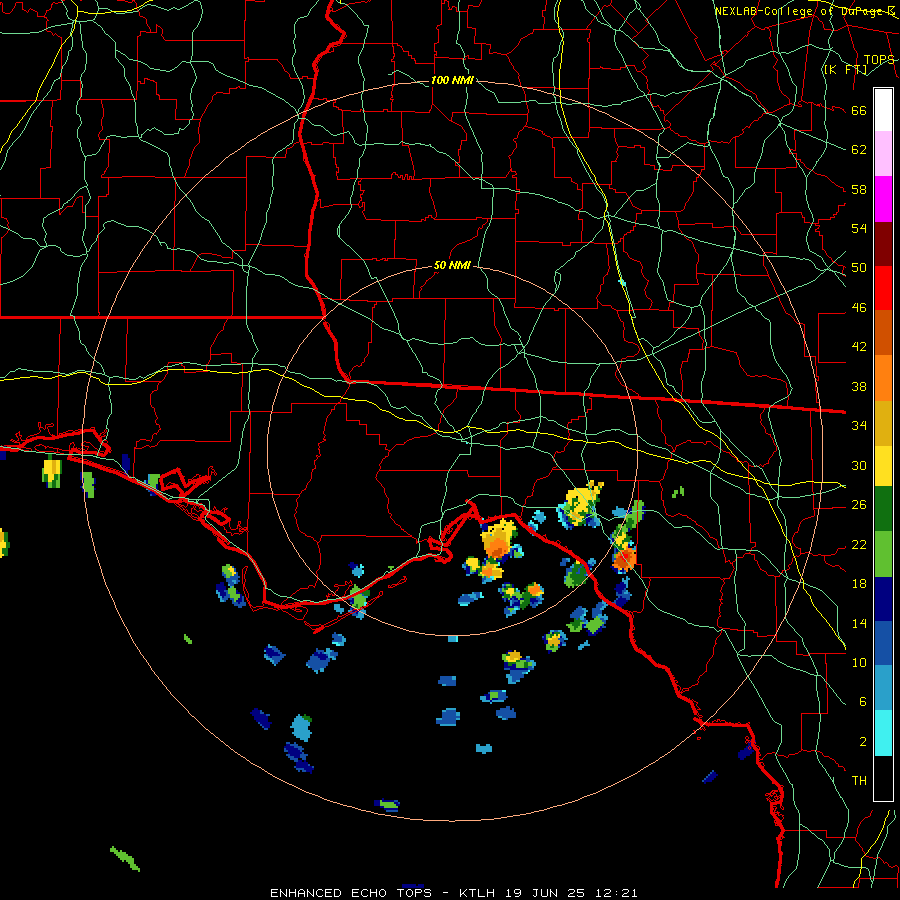Pick the dark orange legend swatch

tap(883, 333)
